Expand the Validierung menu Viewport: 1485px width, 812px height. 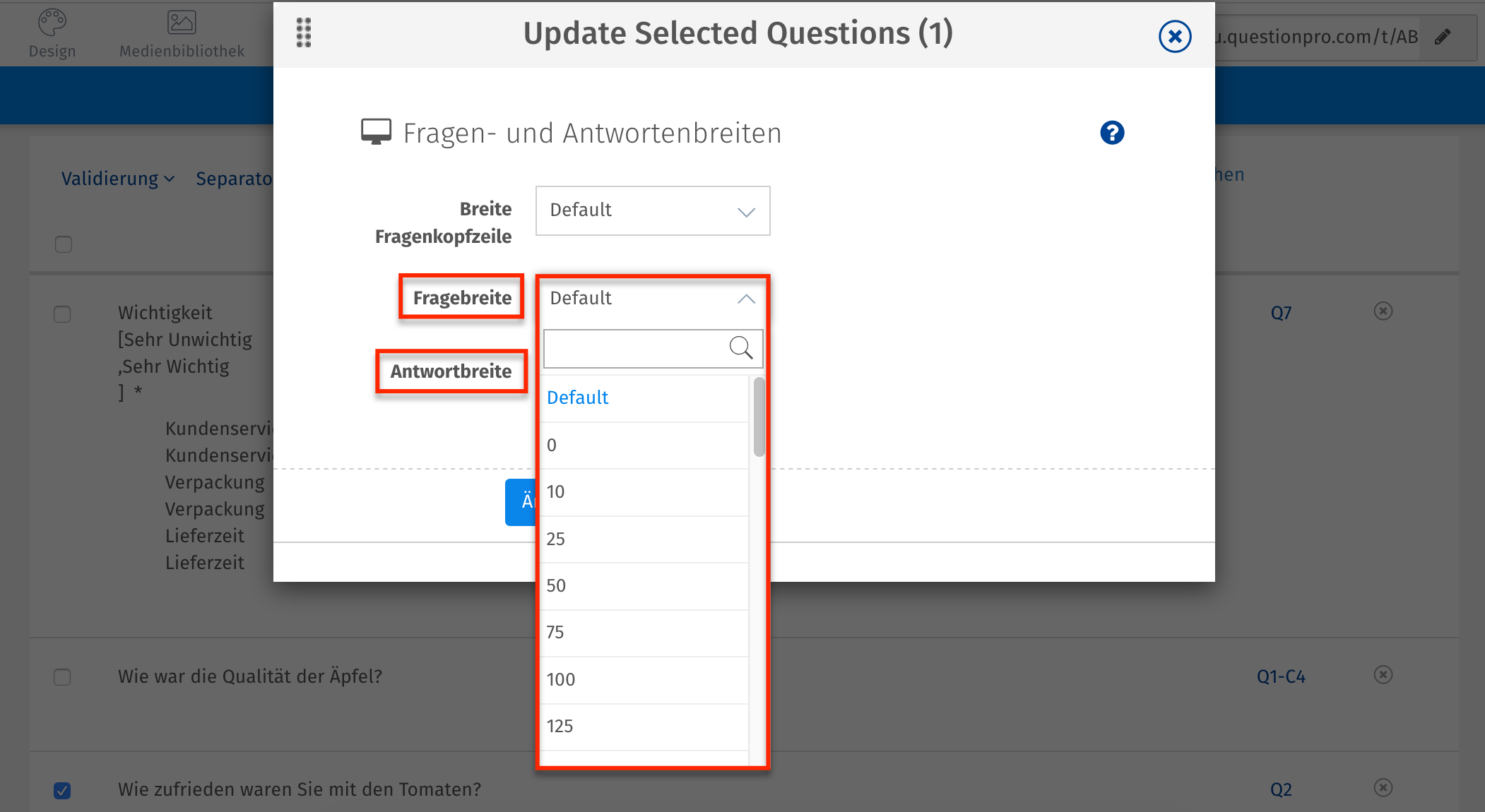pyautogui.click(x=117, y=179)
